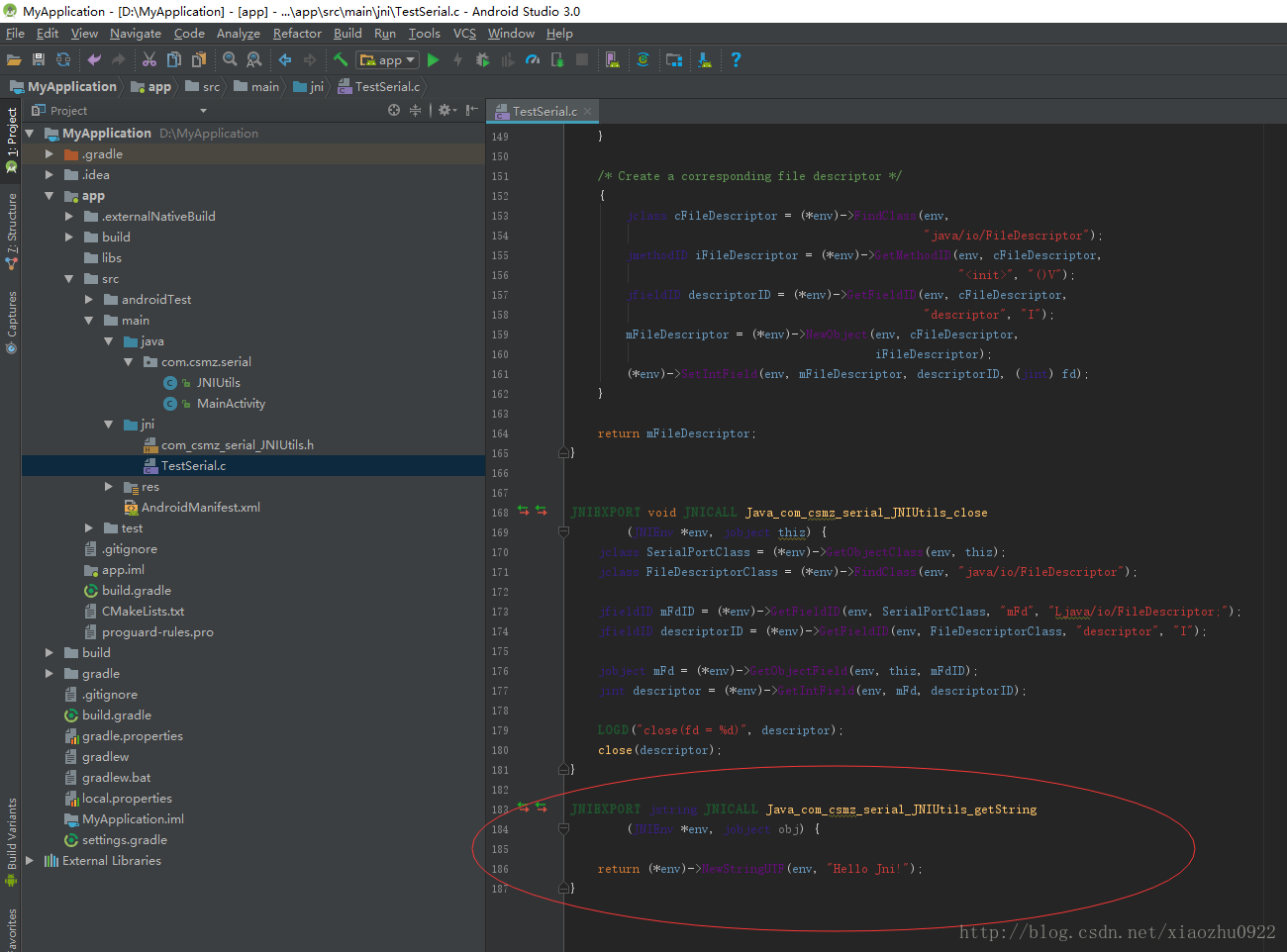1287x952 pixels.
Task: Open the VCS menu
Action: pyautogui.click(x=464, y=34)
